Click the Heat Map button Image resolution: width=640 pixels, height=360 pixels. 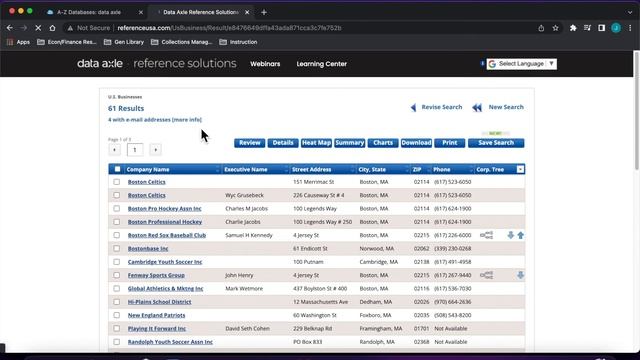point(316,143)
